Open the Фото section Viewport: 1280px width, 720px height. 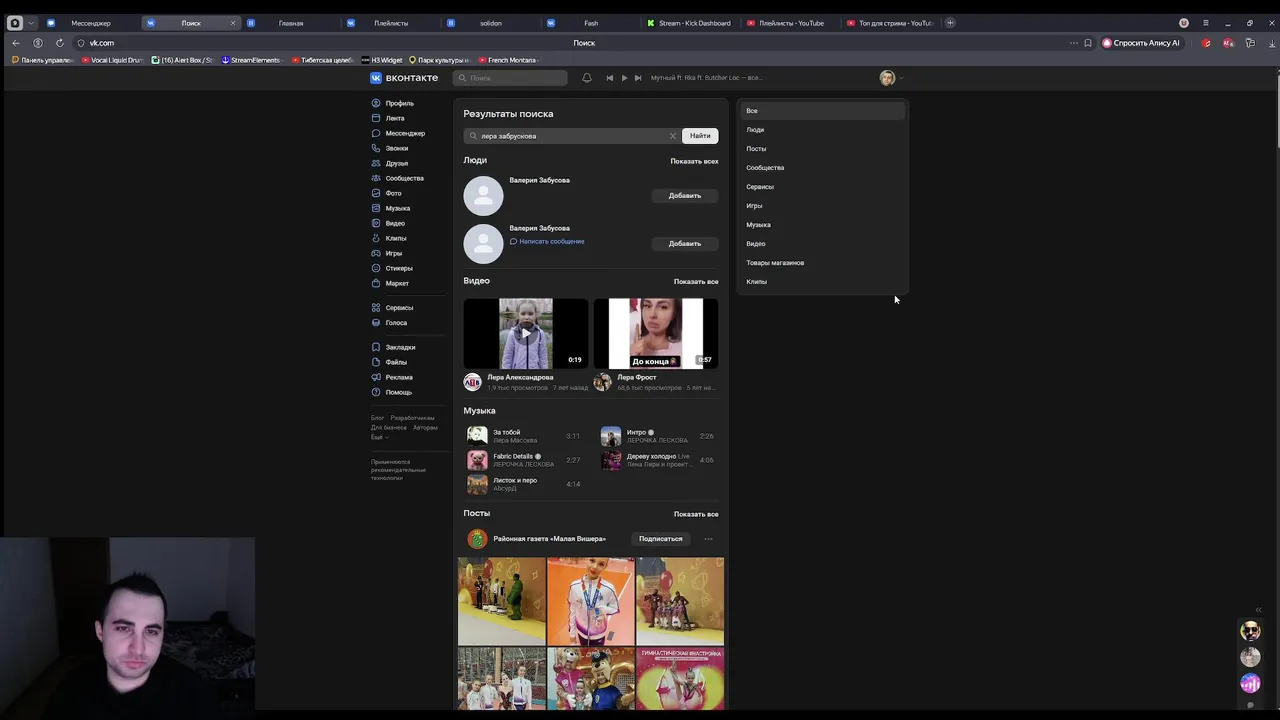click(393, 193)
